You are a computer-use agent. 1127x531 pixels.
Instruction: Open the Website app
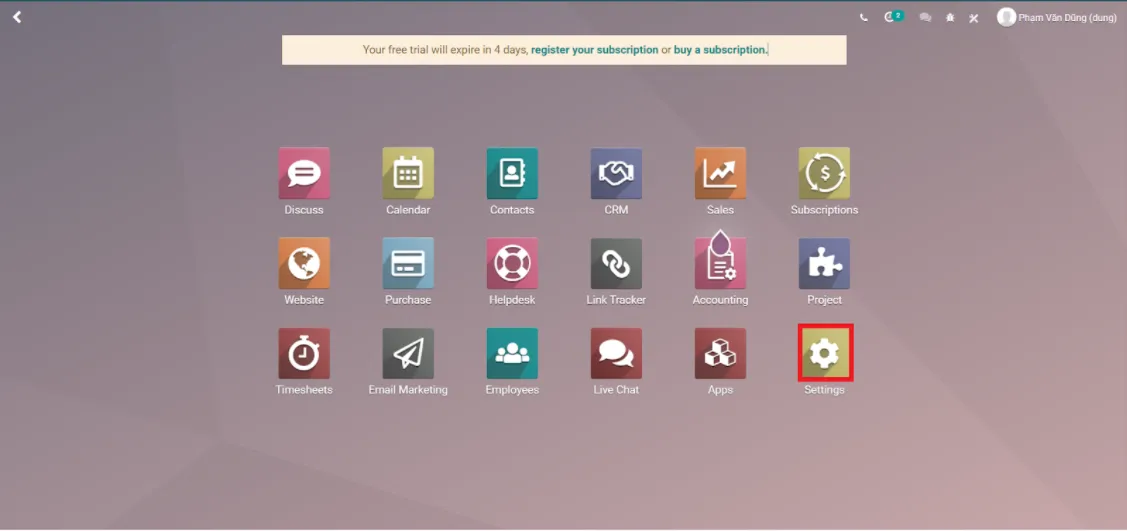click(304, 263)
